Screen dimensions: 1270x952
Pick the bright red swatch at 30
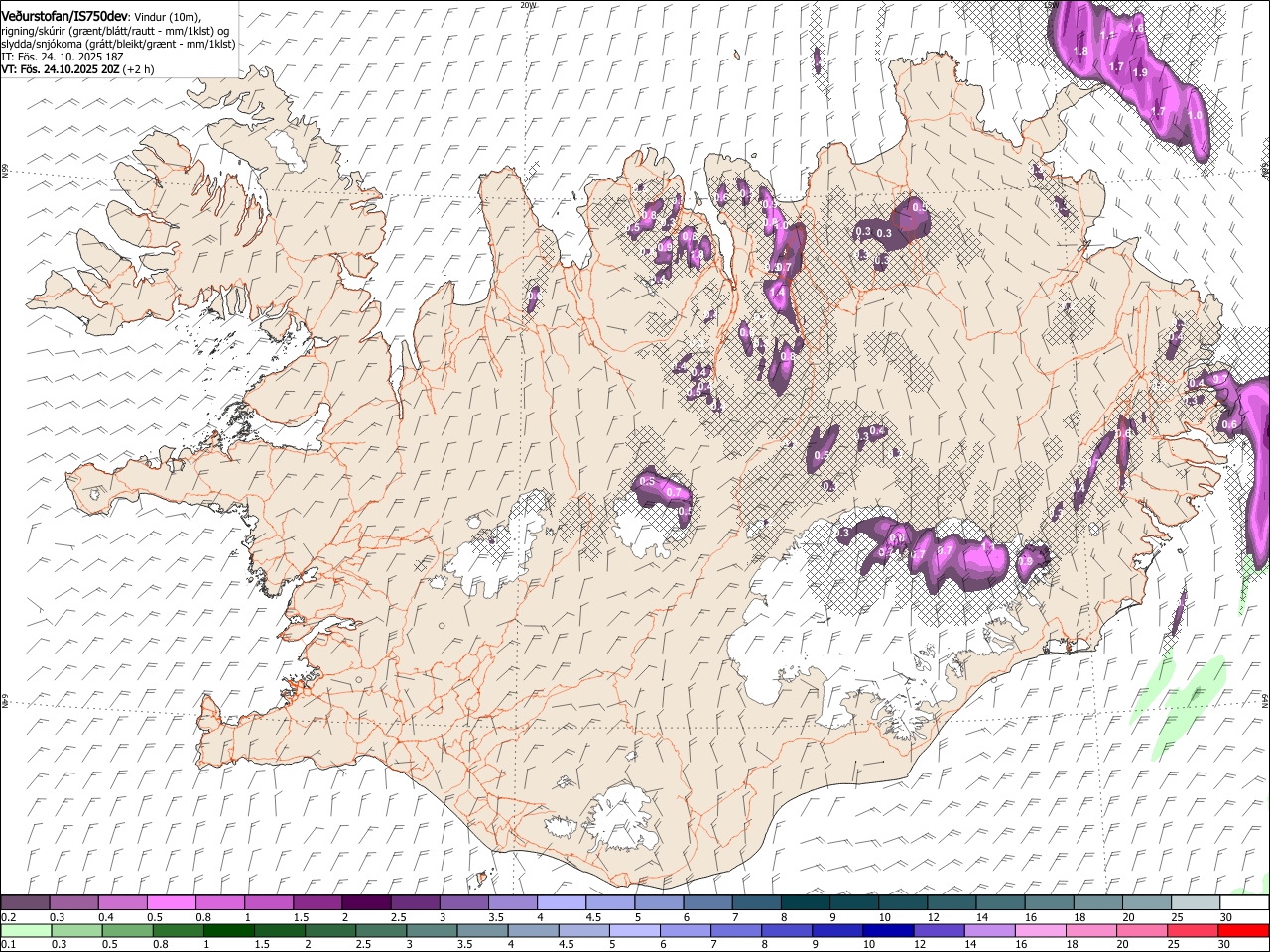click(1242, 930)
